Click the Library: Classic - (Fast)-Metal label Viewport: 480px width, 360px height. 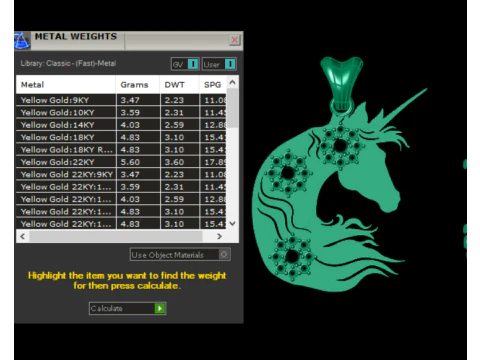tap(68, 63)
